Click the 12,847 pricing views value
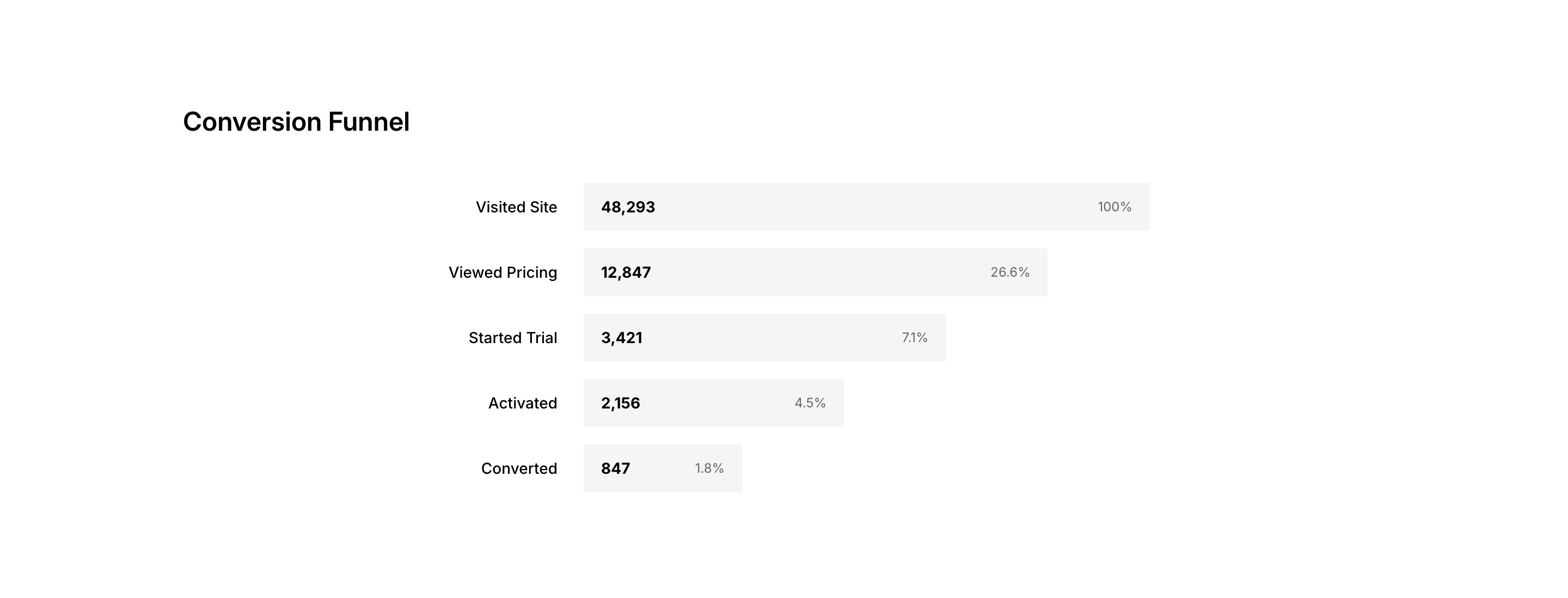The height and width of the screenshot is (598, 1568). pyautogui.click(x=626, y=272)
